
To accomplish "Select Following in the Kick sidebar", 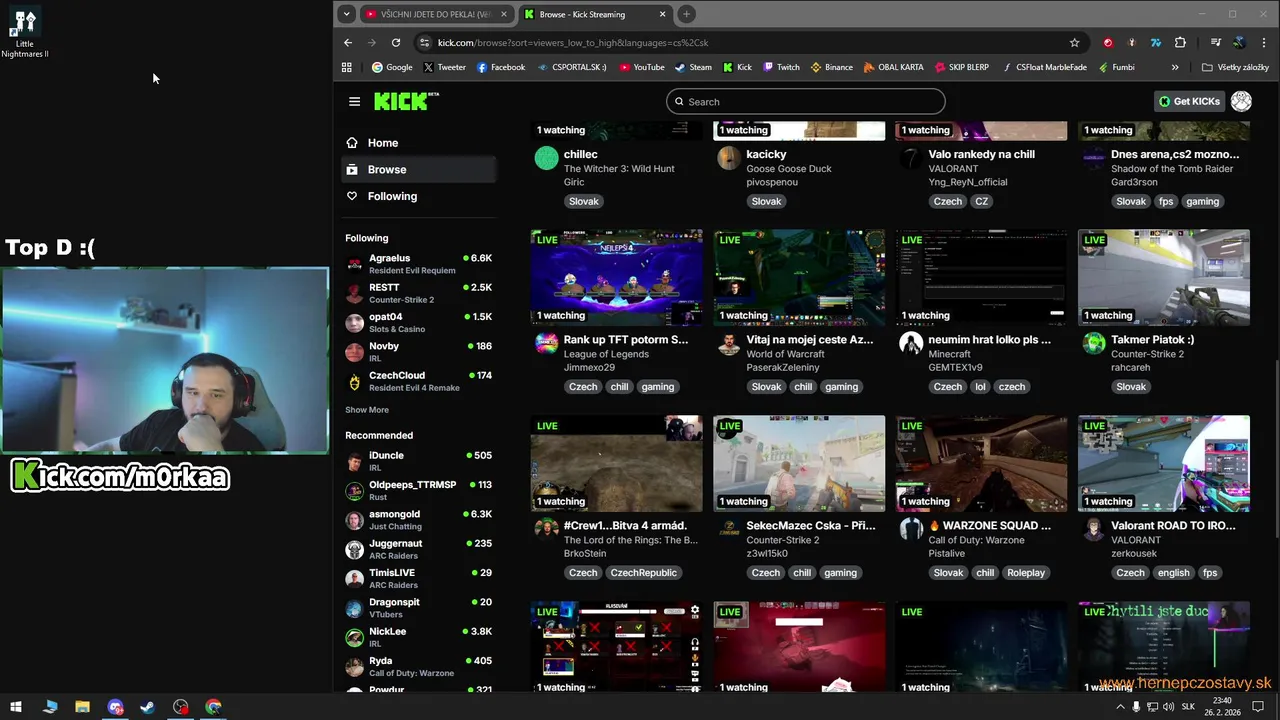I will [x=418, y=196].
